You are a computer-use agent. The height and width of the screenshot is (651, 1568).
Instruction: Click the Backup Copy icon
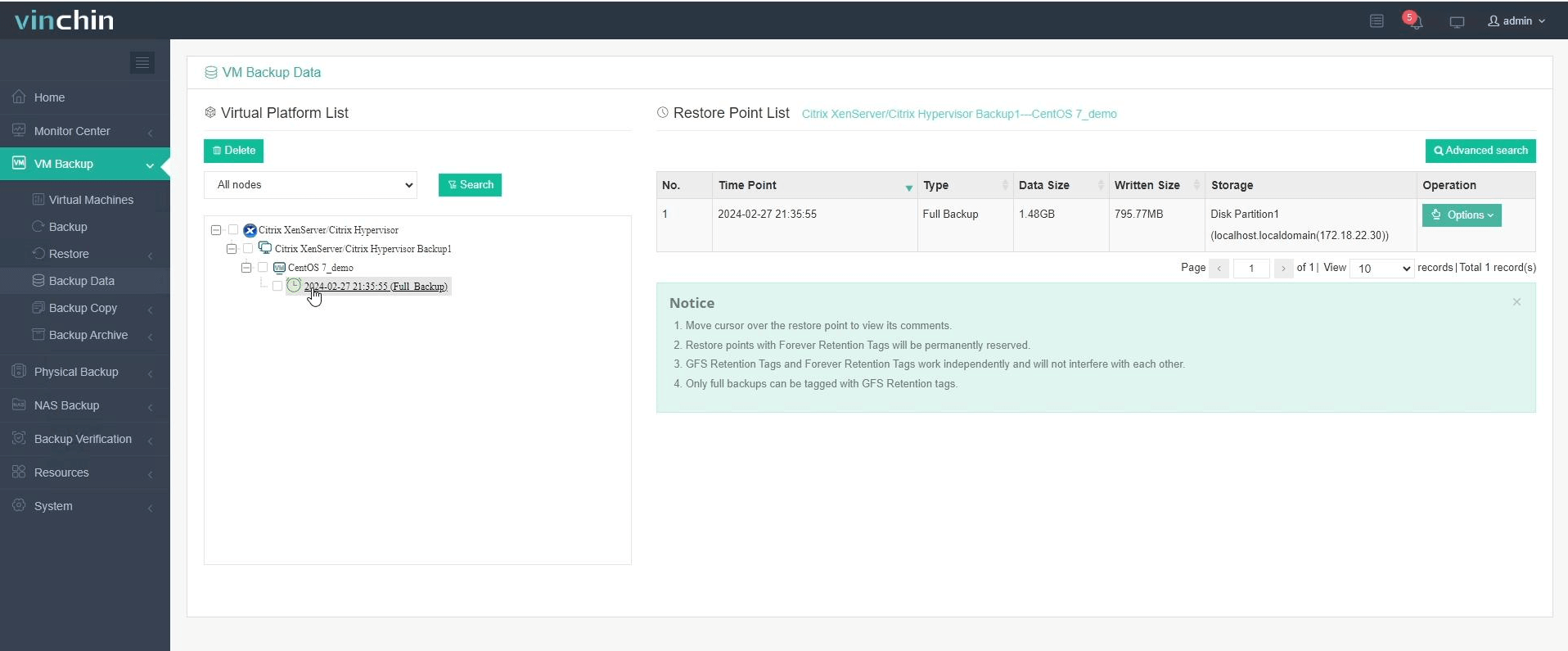tap(38, 307)
